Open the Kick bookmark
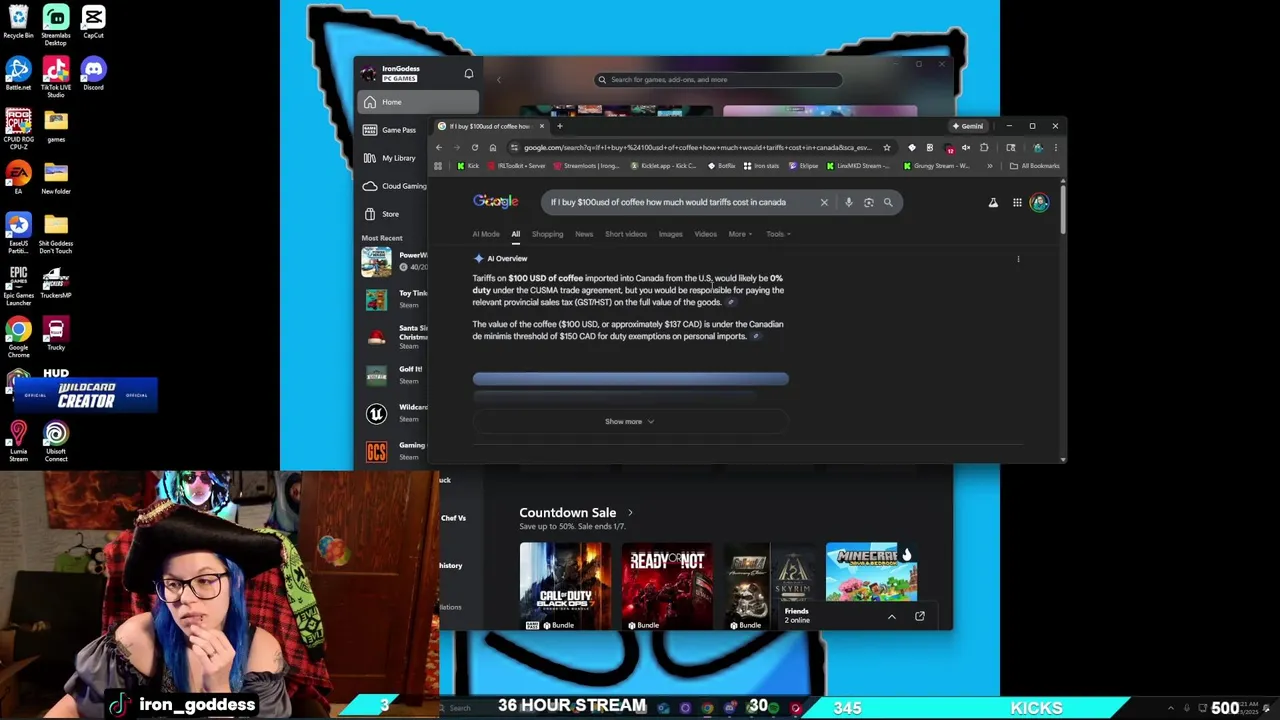Screen dimensions: 1280x720 pos(468,166)
